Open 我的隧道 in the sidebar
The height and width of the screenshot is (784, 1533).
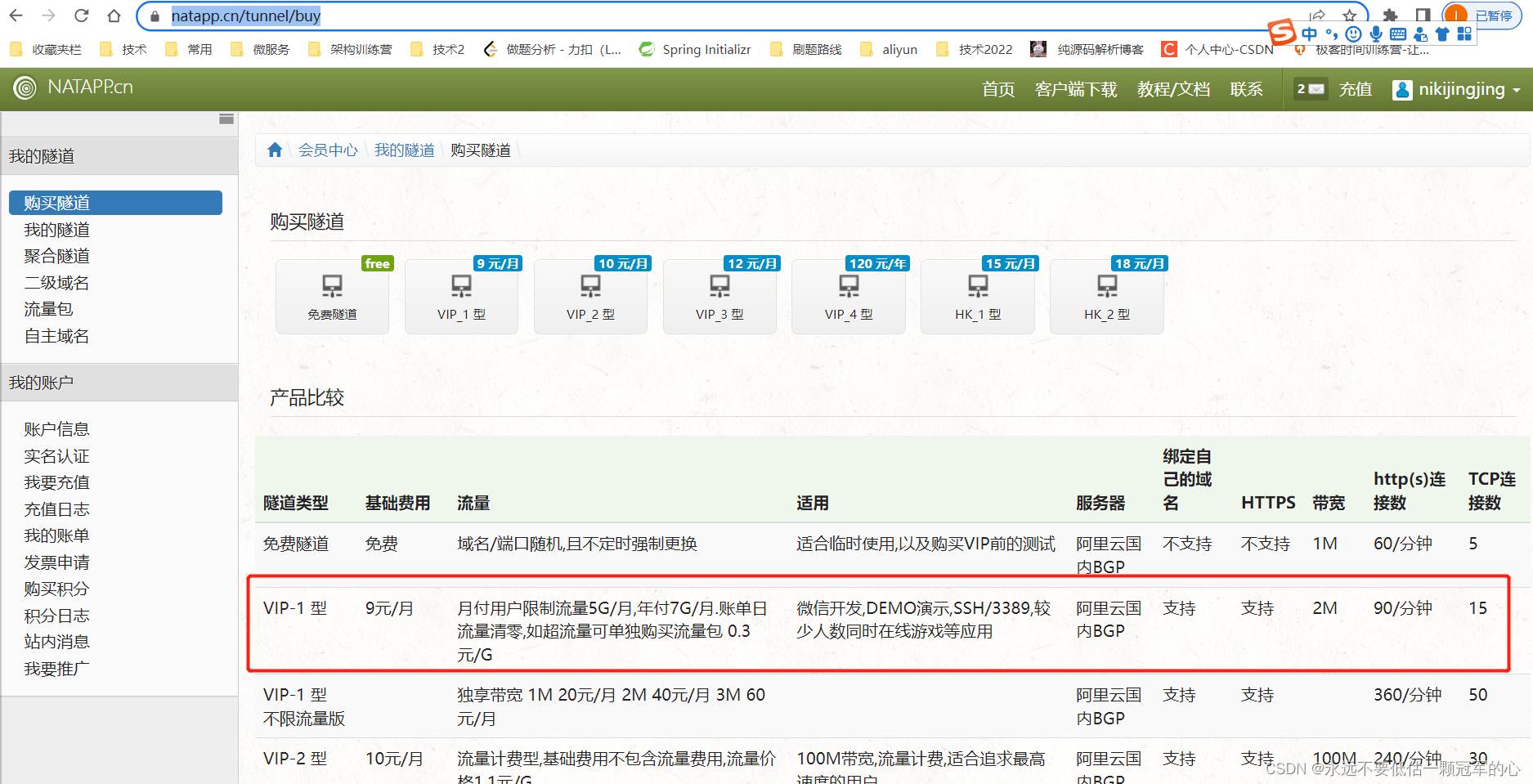(57, 230)
